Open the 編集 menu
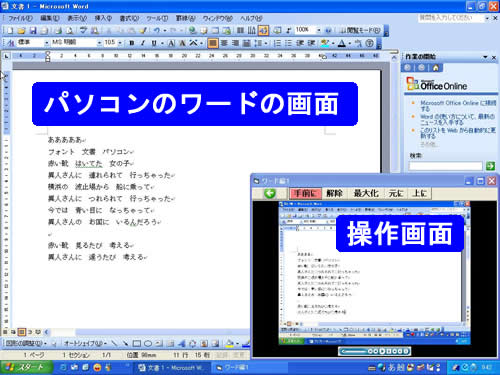The image size is (500, 375). [x=50, y=18]
